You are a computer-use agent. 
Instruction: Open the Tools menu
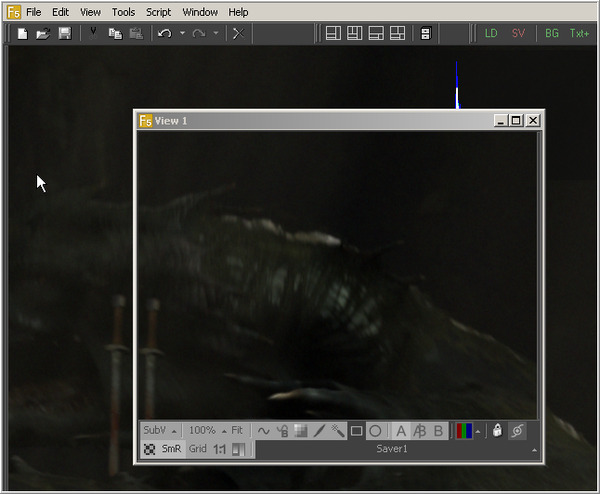(x=123, y=12)
